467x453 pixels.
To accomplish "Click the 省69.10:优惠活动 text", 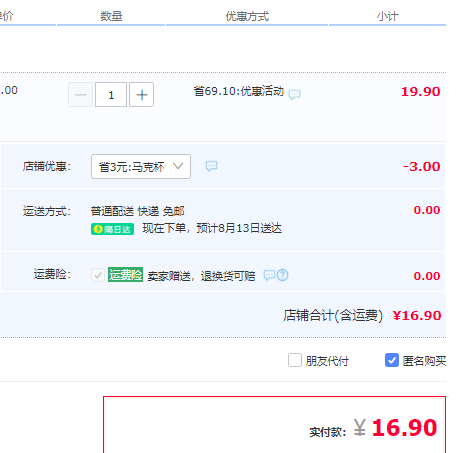I will click(x=239, y=91).
